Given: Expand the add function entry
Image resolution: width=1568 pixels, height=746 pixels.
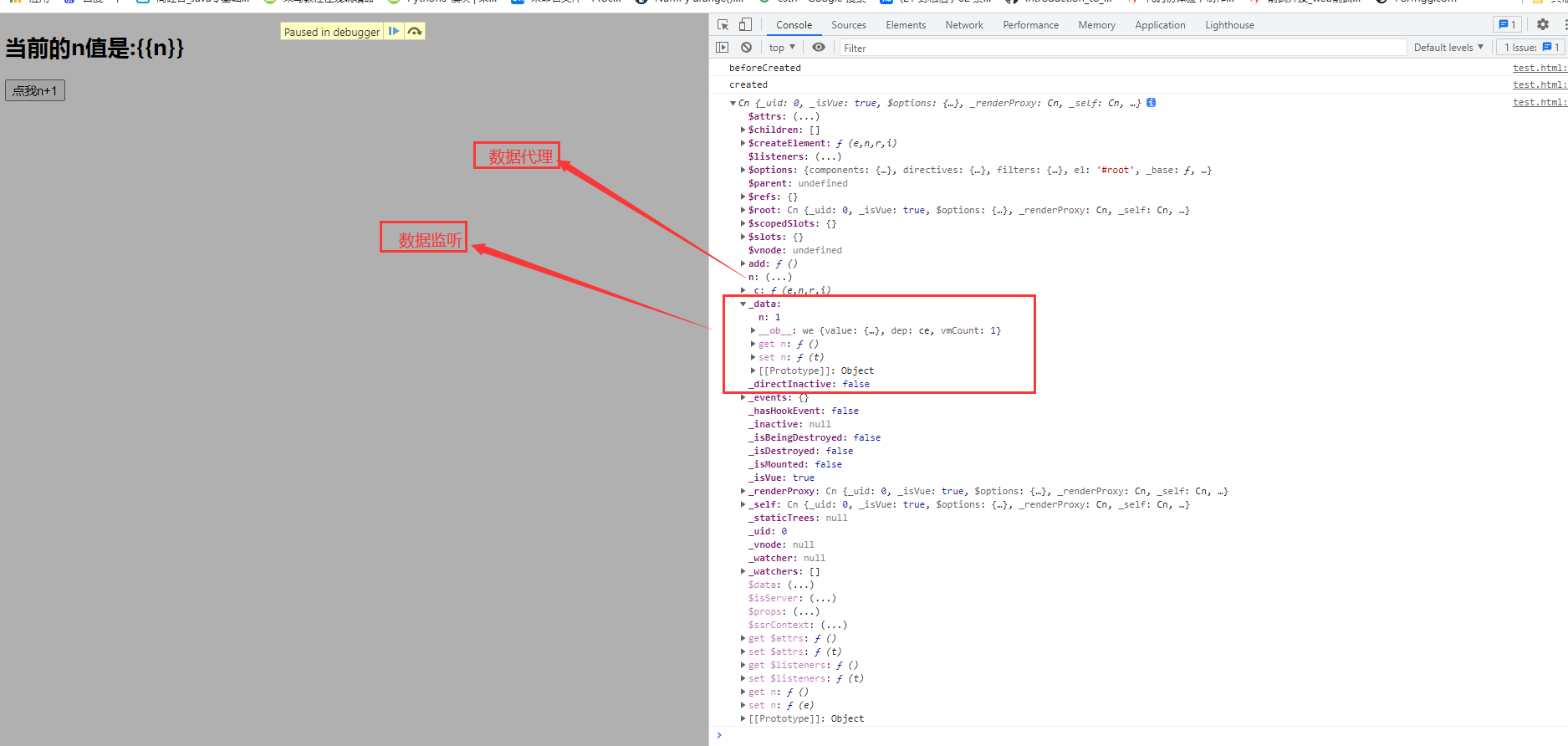Looking at the screenshot, I should [x=743, y=264].
